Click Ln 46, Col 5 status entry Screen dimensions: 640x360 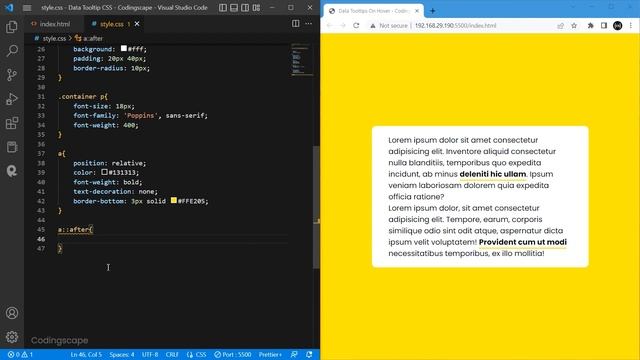point(86,354)
